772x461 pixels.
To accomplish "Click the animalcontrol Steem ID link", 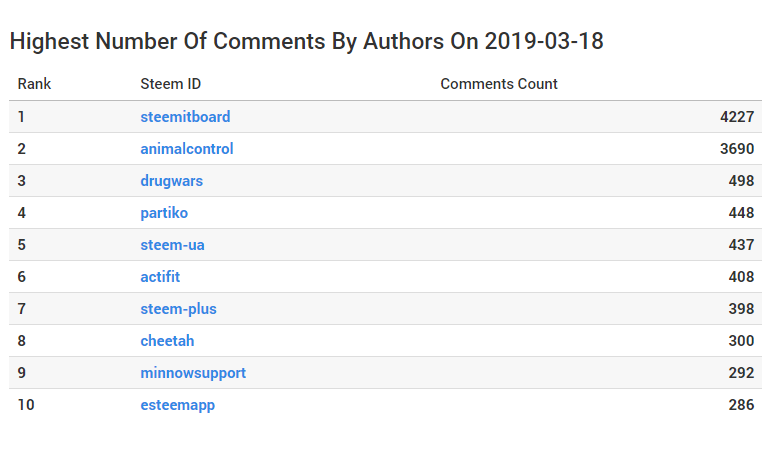I will [187, 149].
